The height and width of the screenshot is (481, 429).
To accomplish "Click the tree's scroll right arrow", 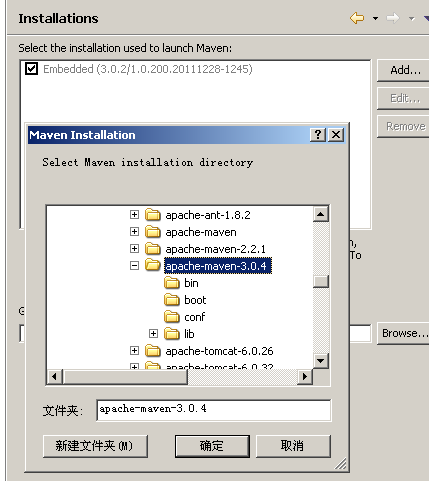I will pos(305,377).
